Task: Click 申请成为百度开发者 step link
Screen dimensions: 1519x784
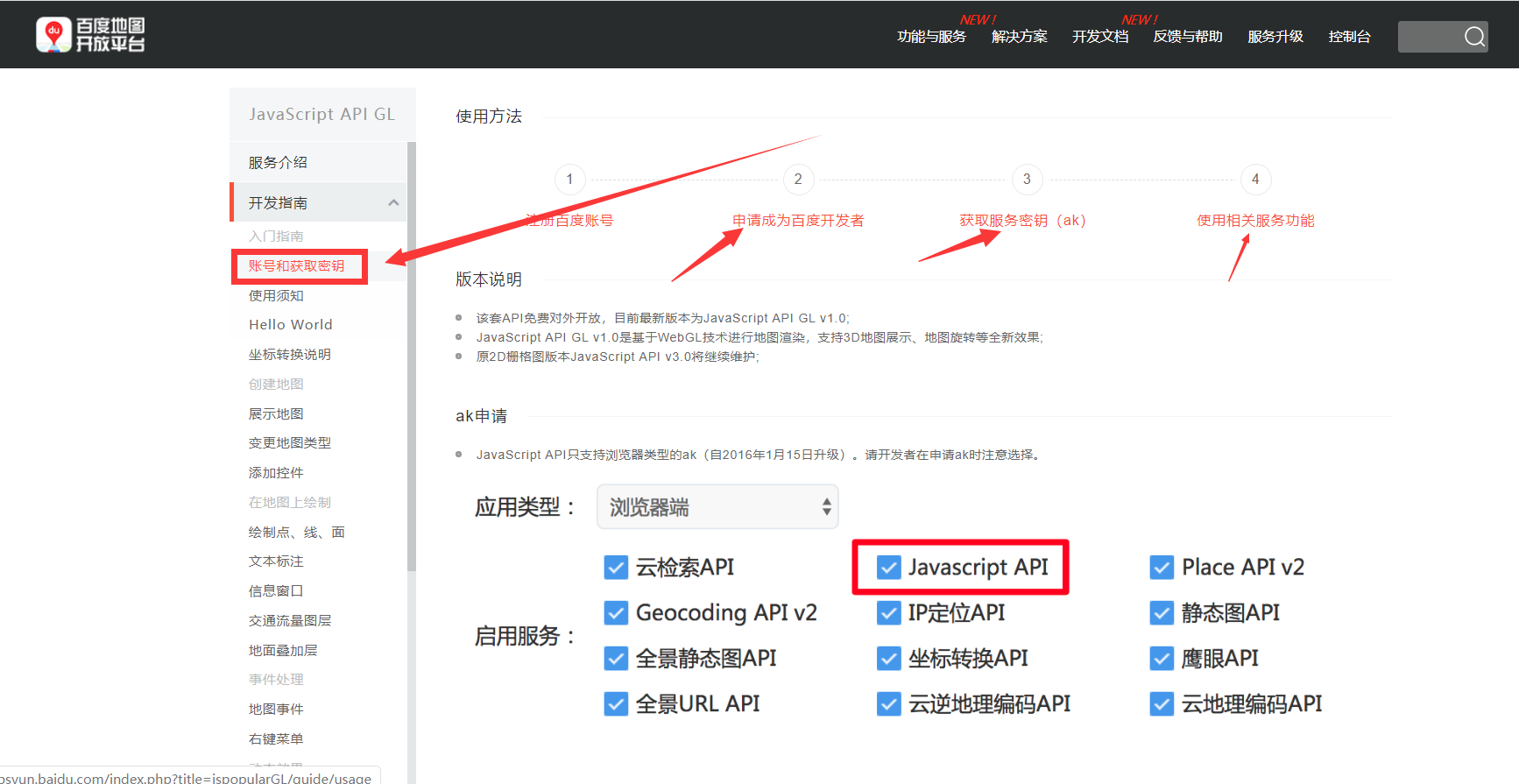Action: pyautogui.click(x=798, y=221)
